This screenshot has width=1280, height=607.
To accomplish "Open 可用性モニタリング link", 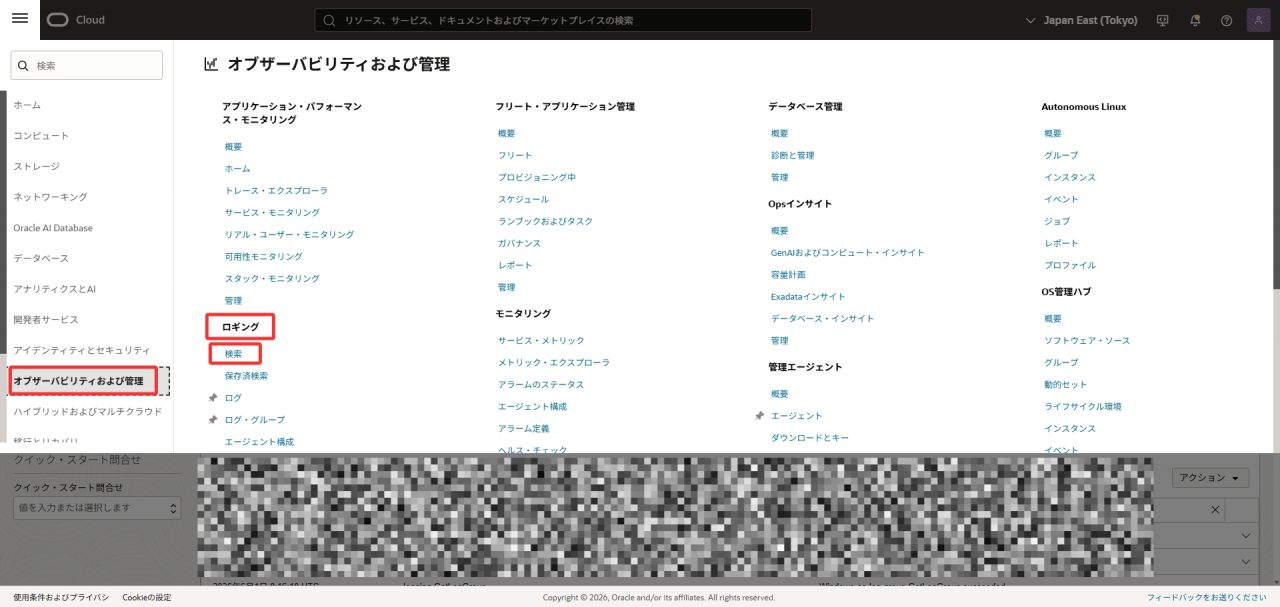I will 264,256.
